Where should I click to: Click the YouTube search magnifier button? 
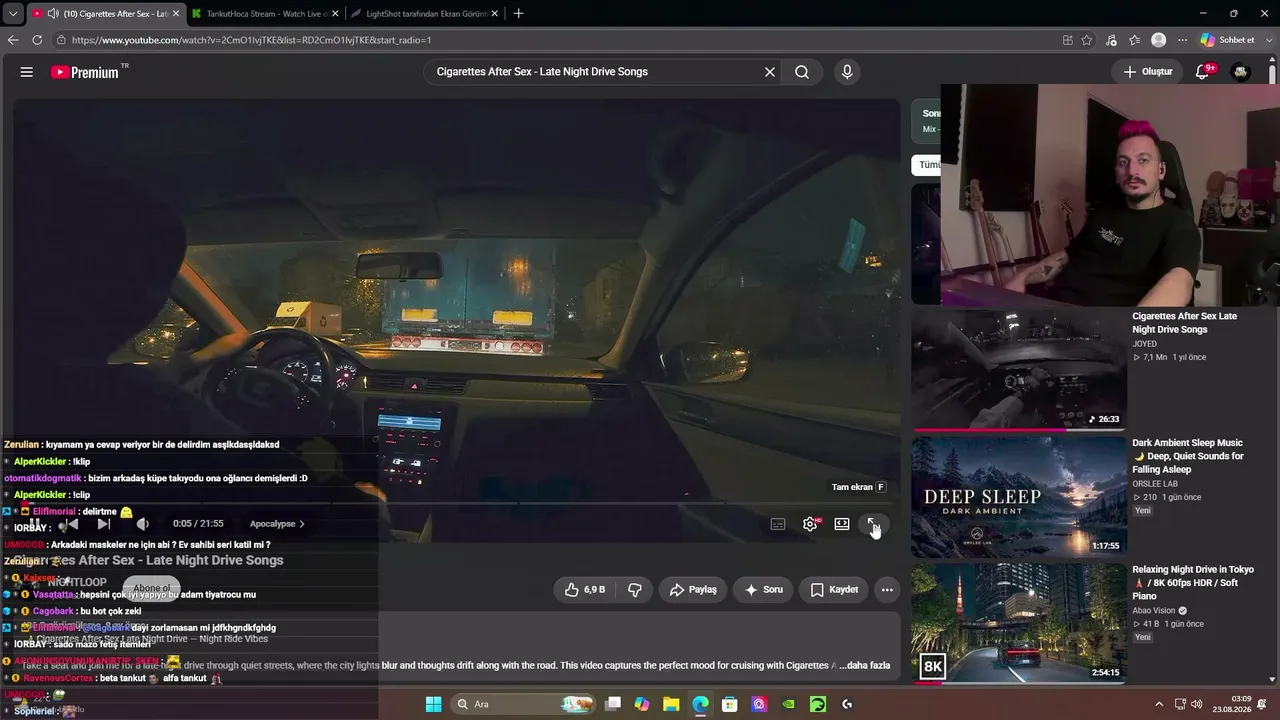(x=802, y=72)
